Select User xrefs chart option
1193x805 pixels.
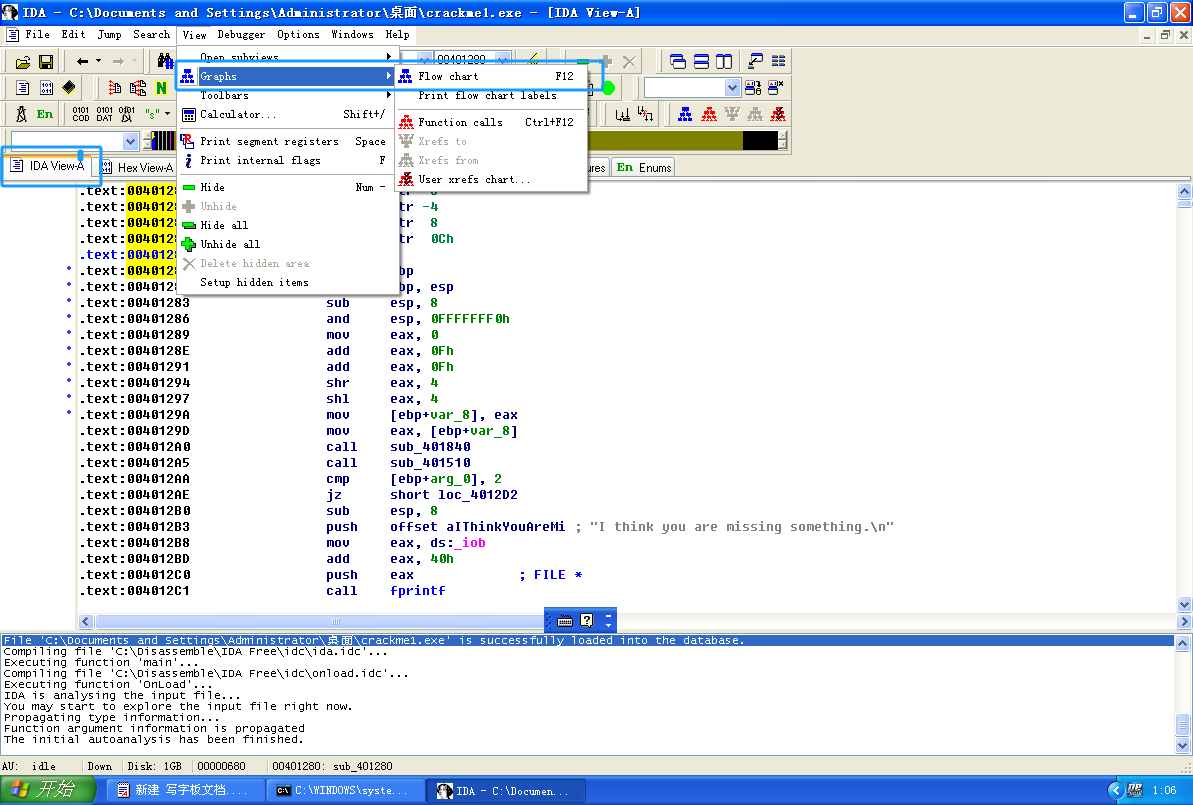[492, 180]
